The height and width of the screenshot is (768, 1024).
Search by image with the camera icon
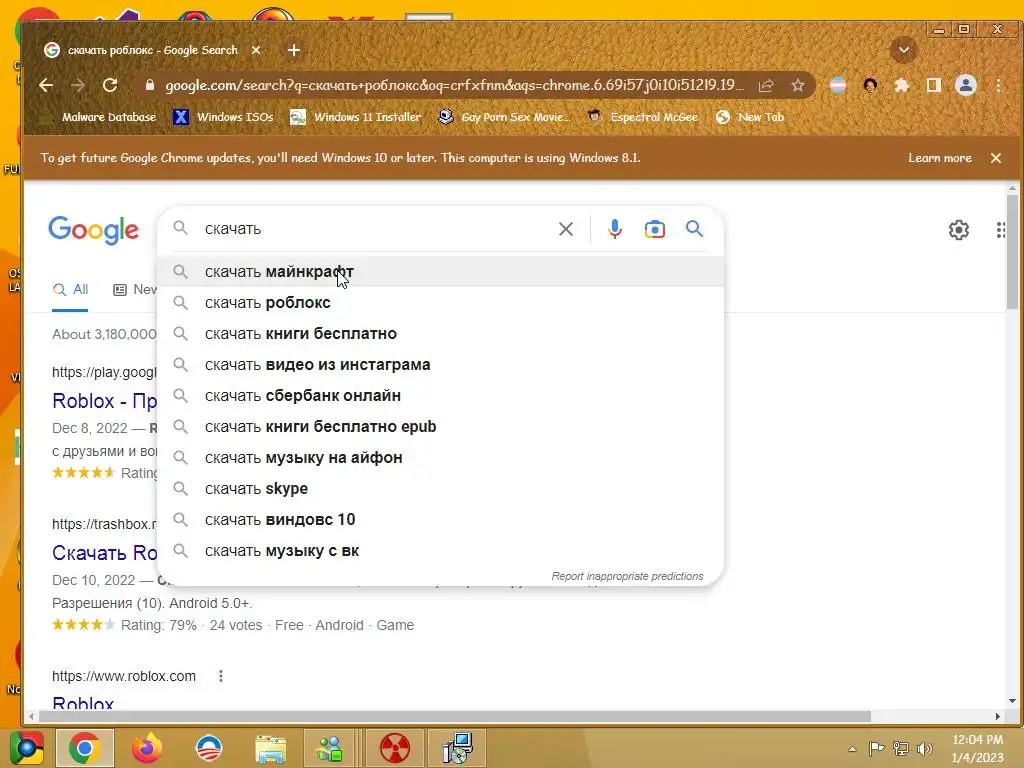[x=654, y=229]
